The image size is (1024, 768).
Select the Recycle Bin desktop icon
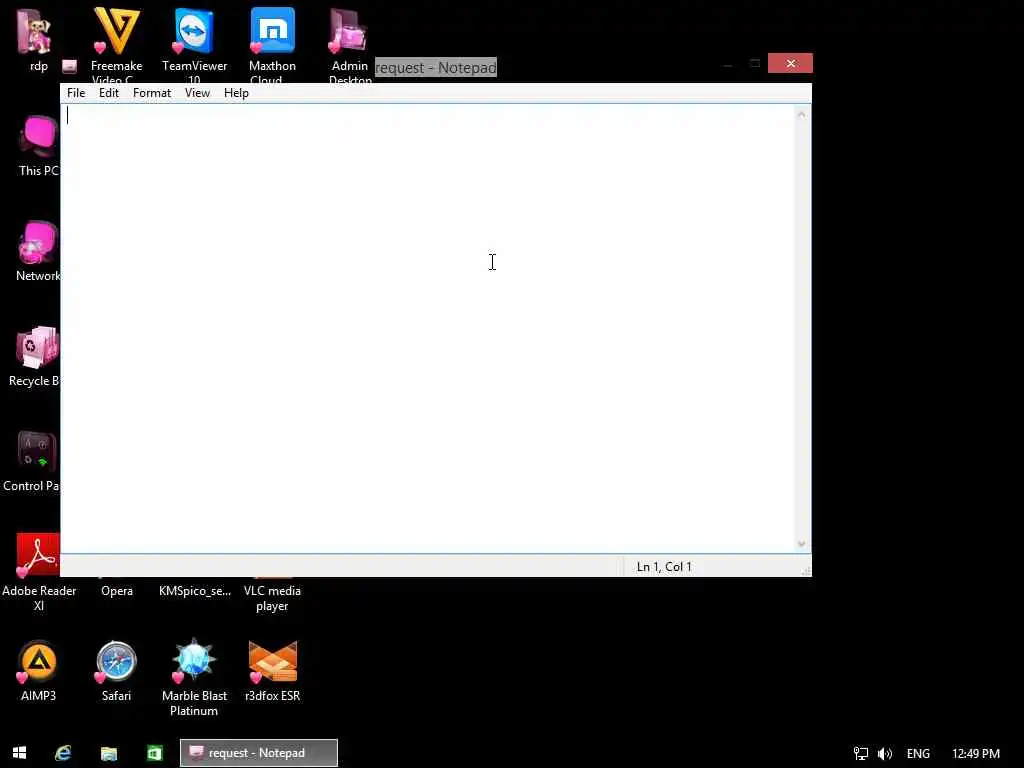pyautogui.click(x=34, y=356)
